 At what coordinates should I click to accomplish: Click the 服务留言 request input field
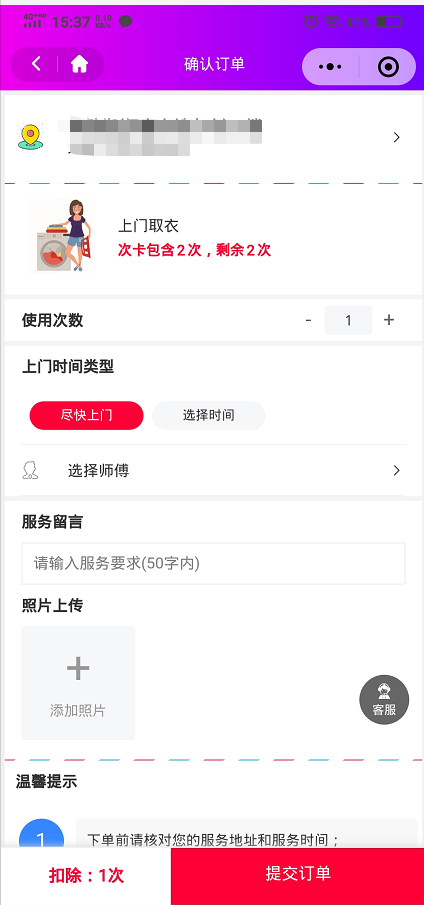(213, 563)
